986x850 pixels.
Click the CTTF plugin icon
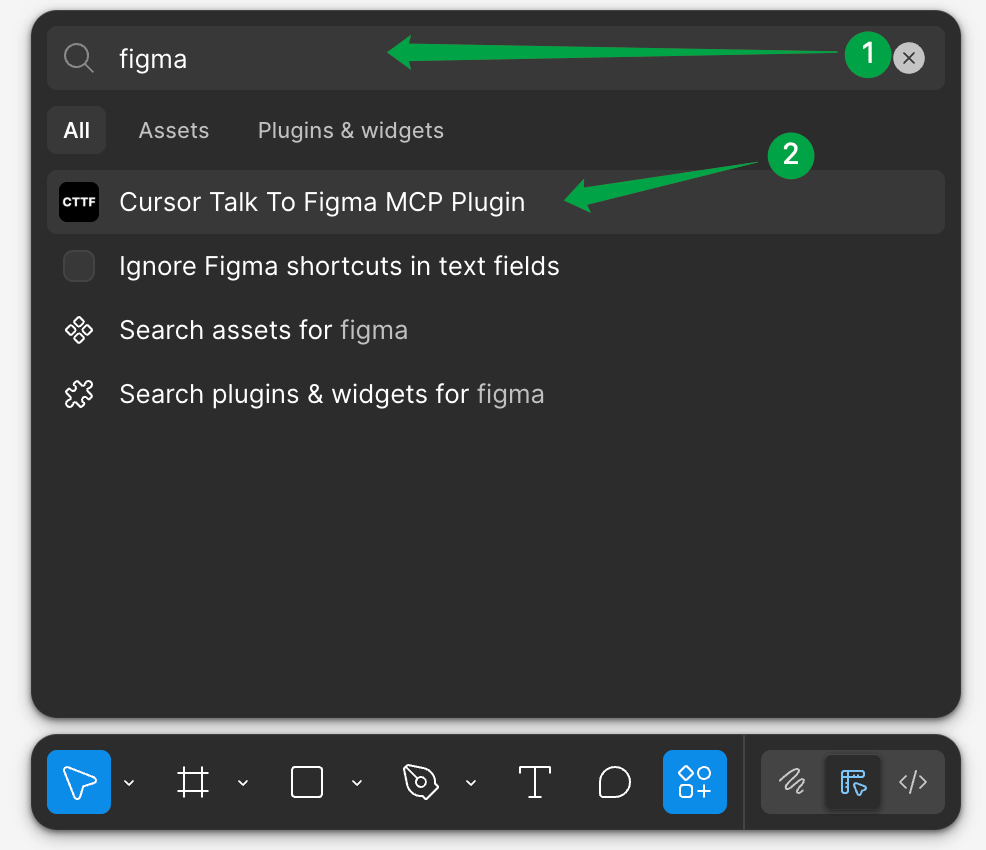(x=79, y=202)
